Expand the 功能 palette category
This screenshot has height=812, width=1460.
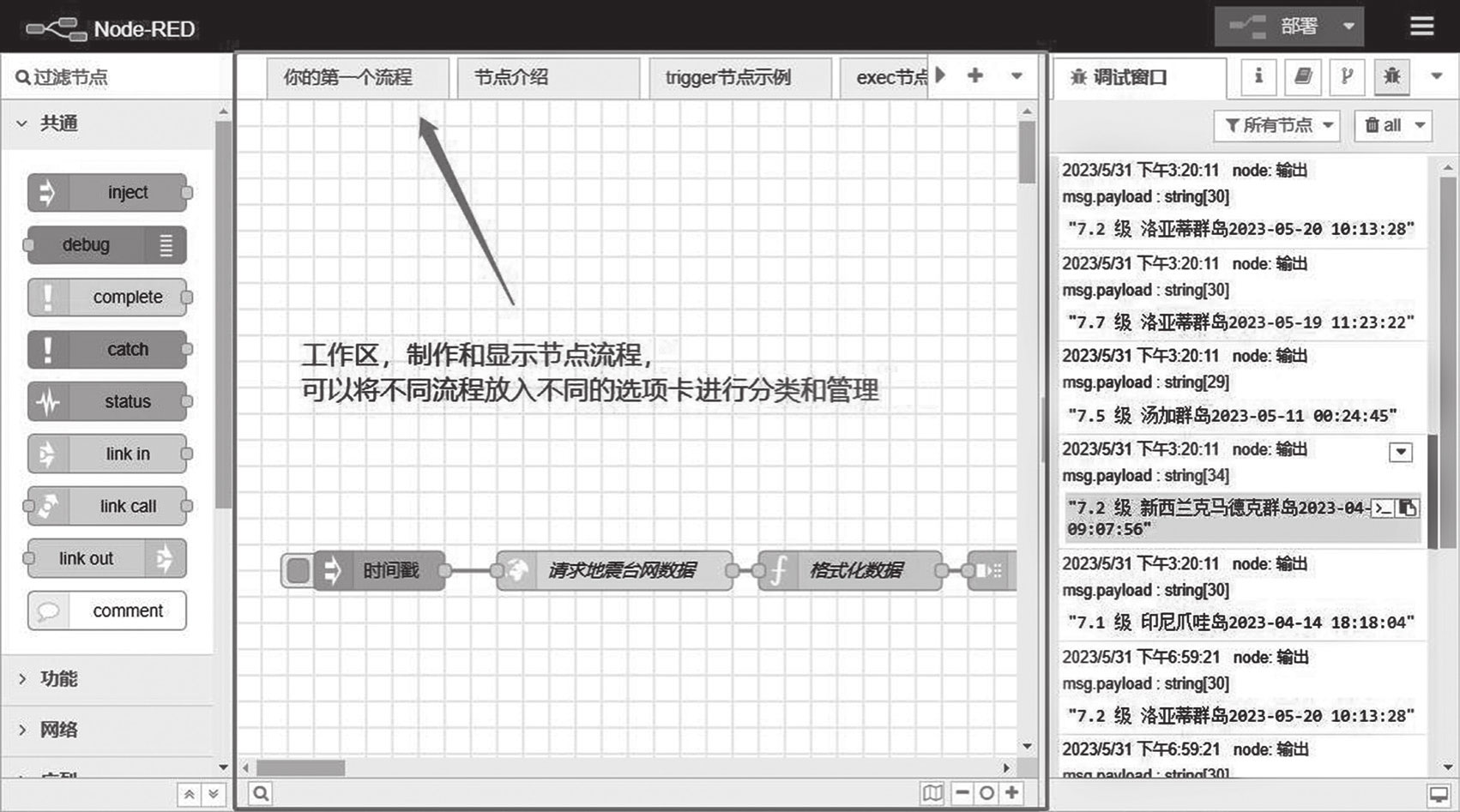[x=58, y=679]
